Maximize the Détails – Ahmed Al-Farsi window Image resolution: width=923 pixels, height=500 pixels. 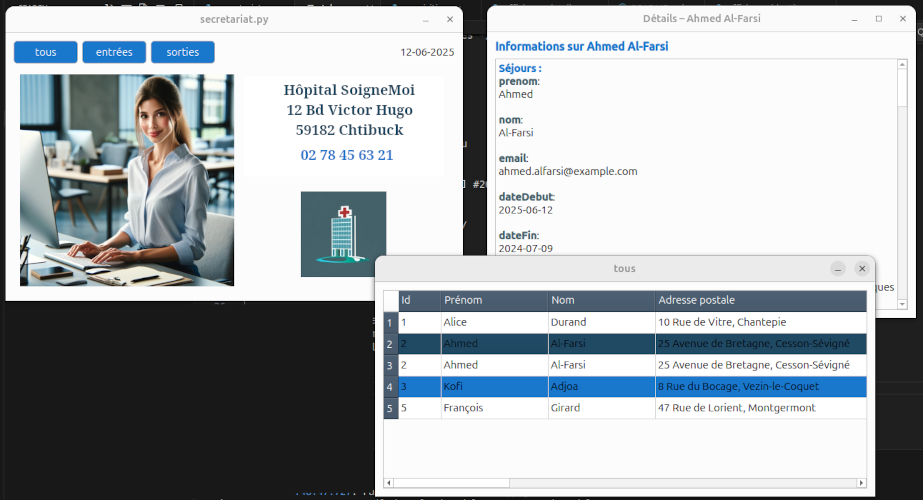(878, 19)
